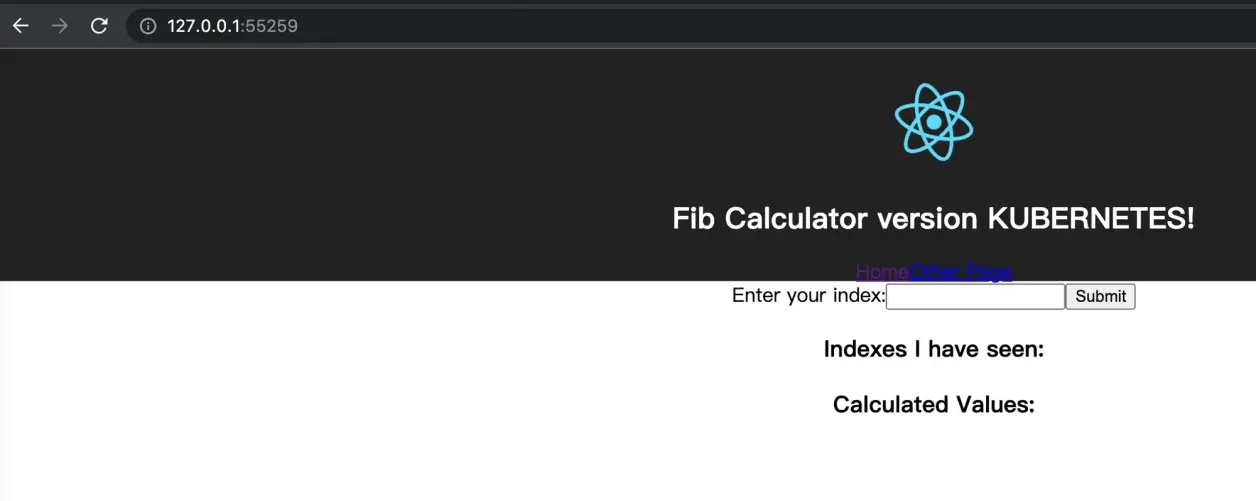Click the "Enter your index:" label

tap(808, 296)
